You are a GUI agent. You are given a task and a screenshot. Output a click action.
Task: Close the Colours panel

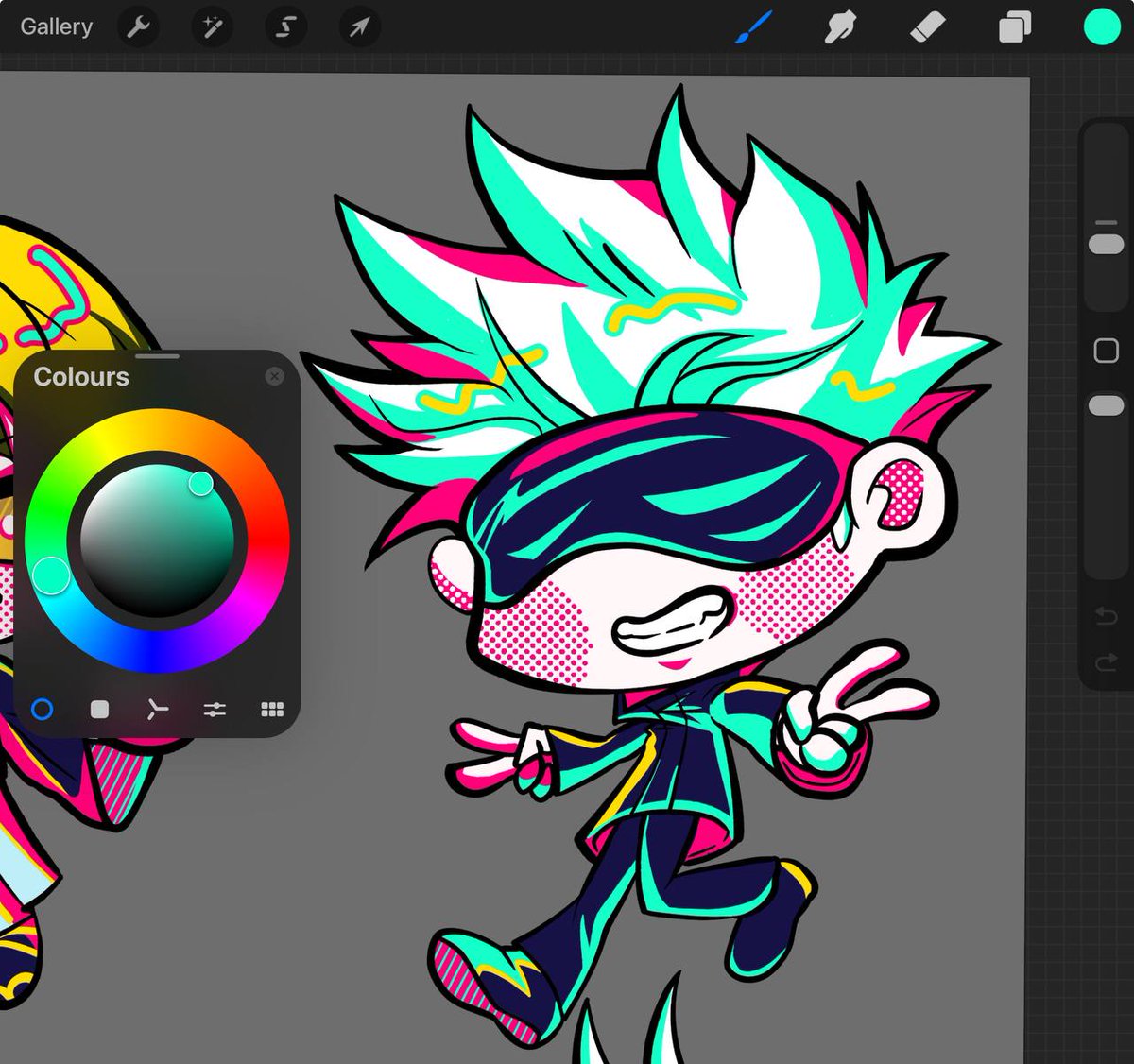click(x=275, y=376)
